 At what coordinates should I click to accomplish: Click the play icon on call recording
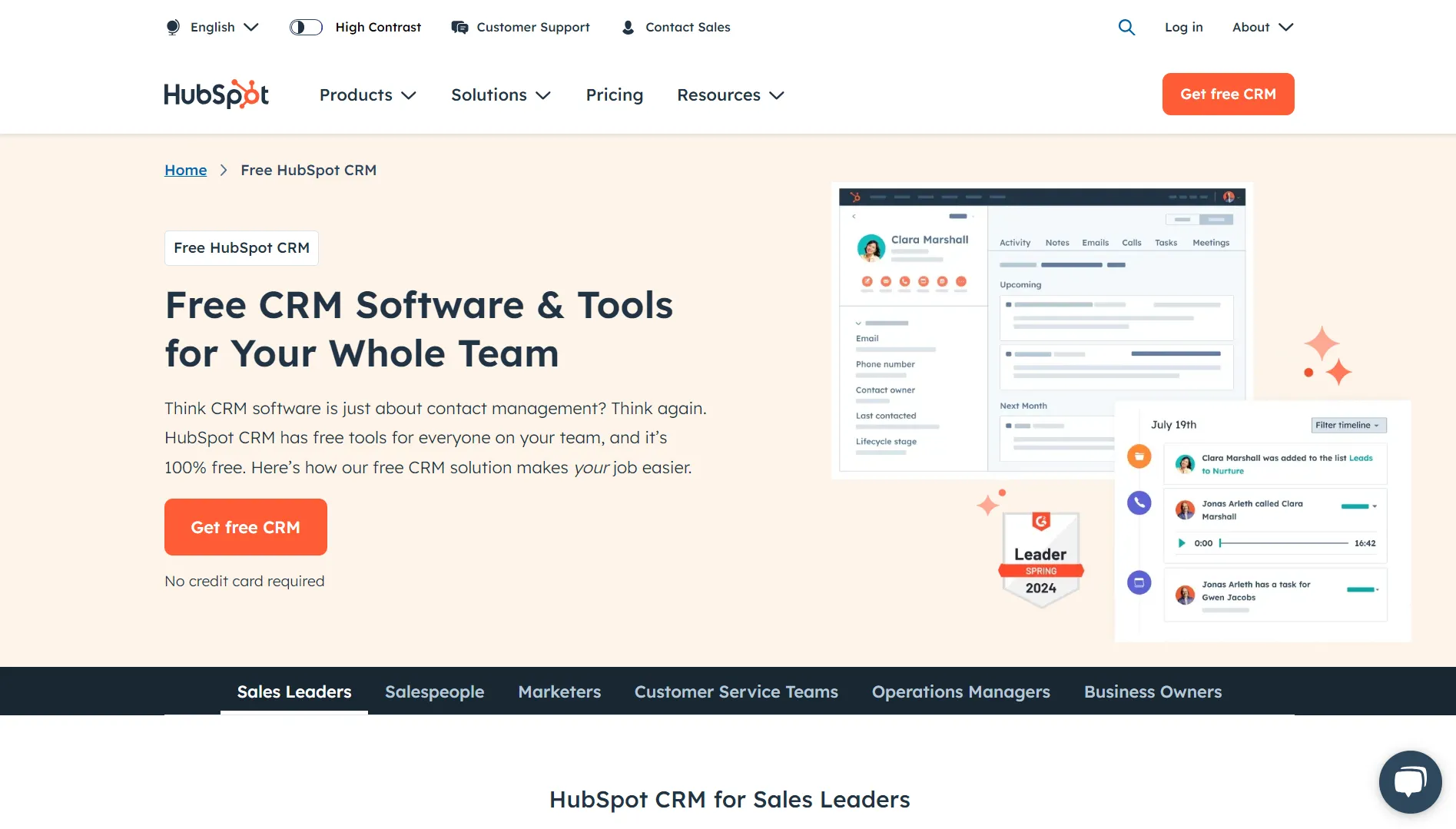(1182, 543)
